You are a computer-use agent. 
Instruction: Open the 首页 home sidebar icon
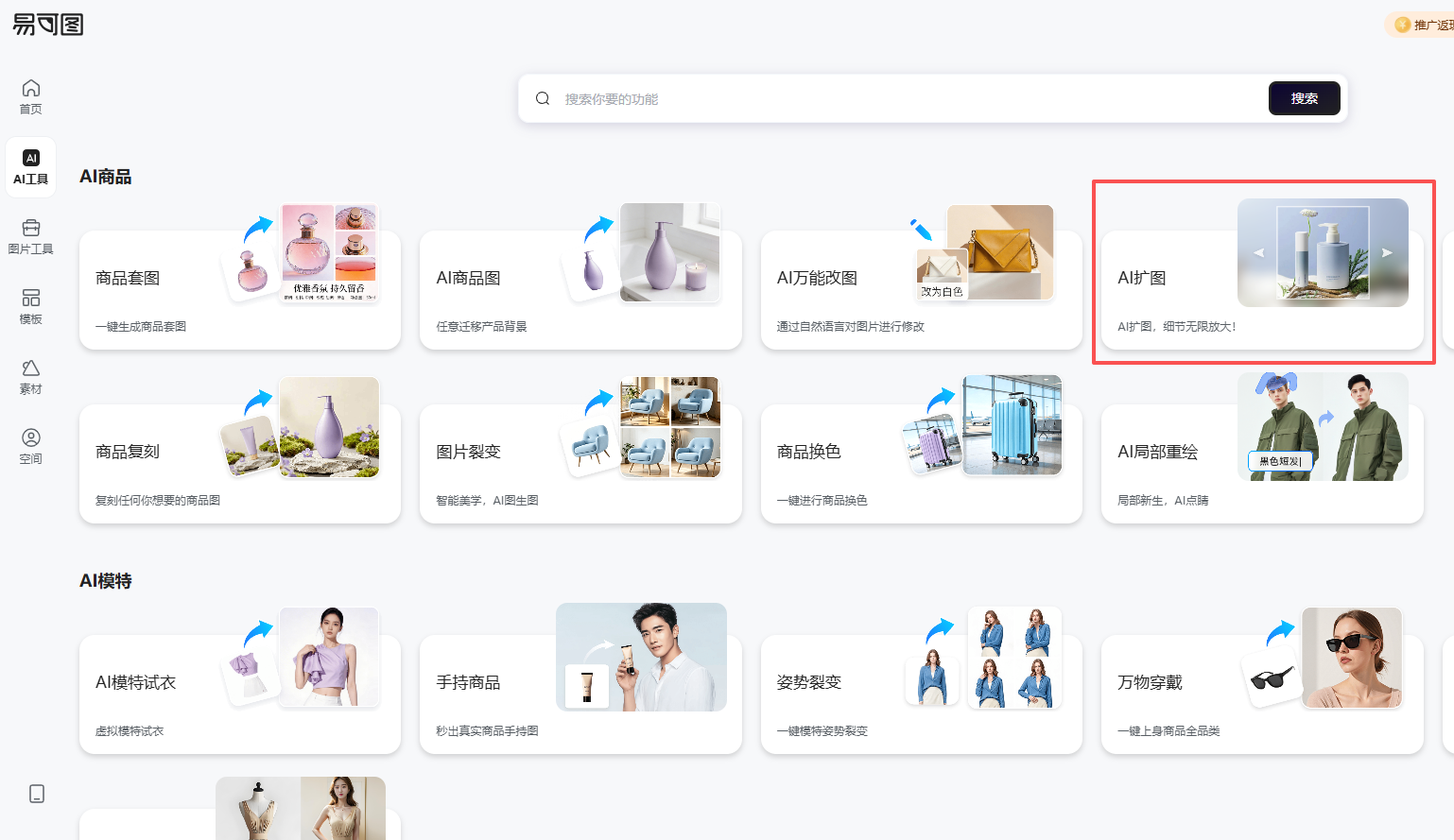(31, 97)
